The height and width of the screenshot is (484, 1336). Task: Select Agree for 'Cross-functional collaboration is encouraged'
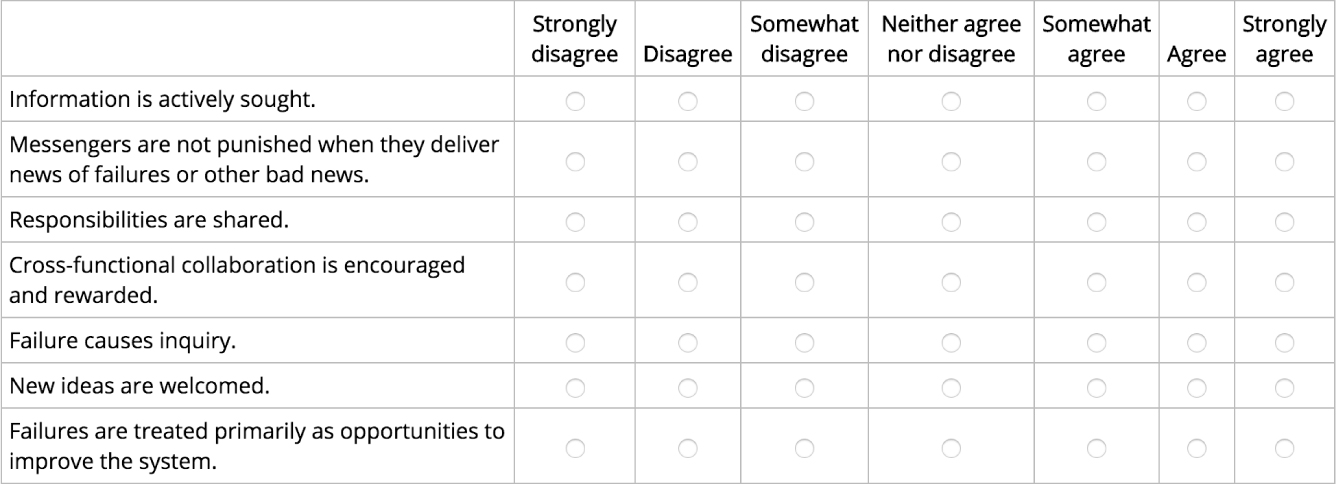(1196, 282)
